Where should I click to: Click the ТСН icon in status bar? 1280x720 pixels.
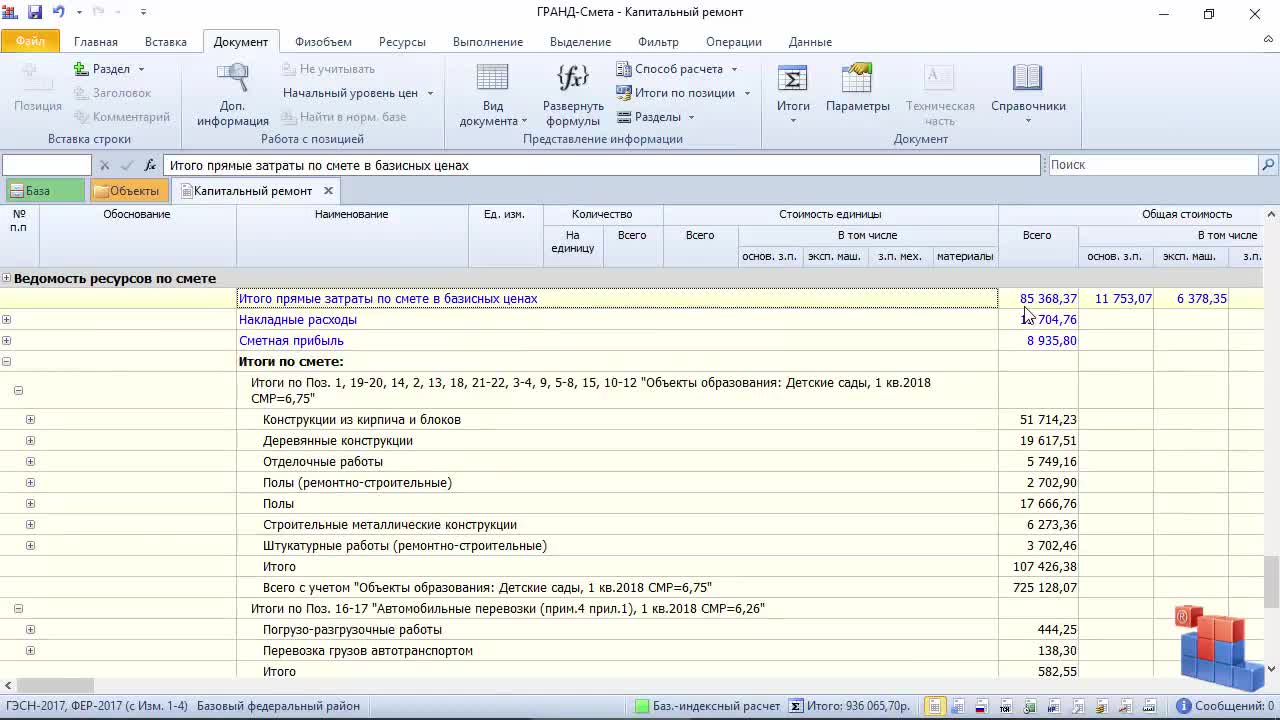(x=1006, y=706)
